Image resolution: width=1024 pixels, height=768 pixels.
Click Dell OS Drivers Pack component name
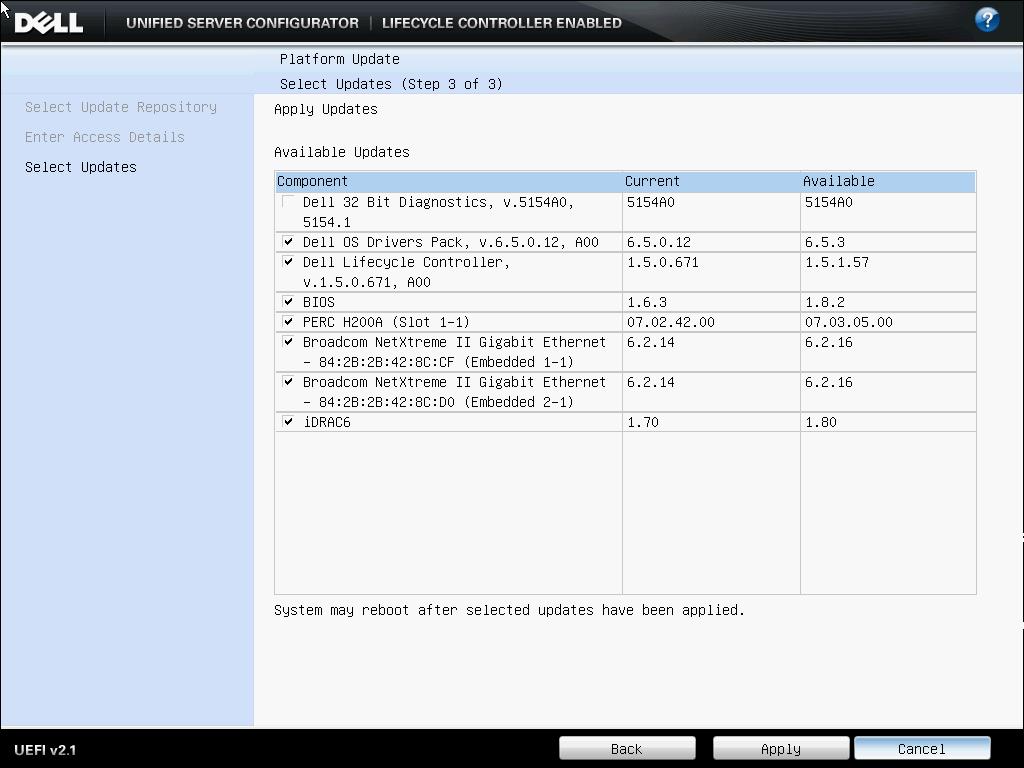(451, 242)
